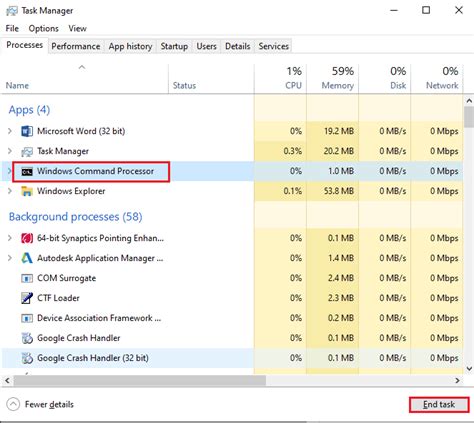The height and width of the screenshot is (423, 474).
Task: Expand the Autodesk Application Manager entry
Action: click(x=10, y=258)
